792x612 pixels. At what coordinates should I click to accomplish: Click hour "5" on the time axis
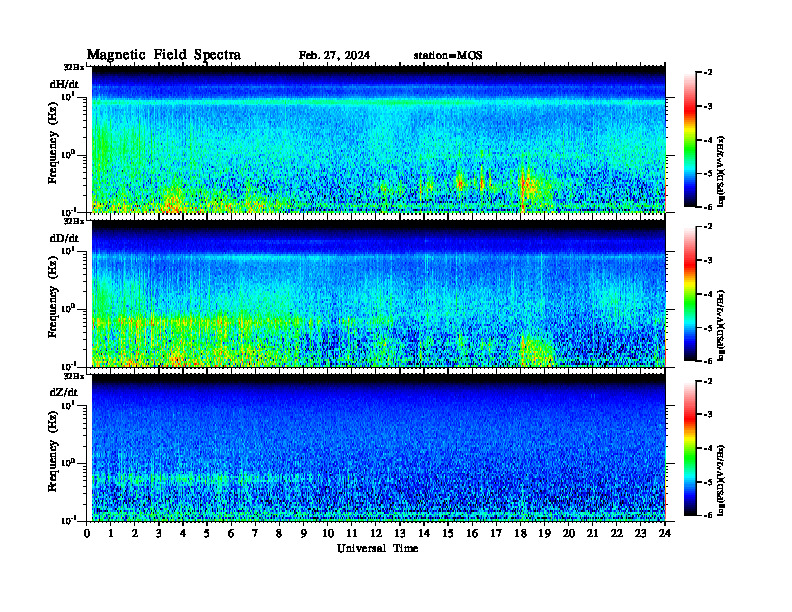pos(207,534)
